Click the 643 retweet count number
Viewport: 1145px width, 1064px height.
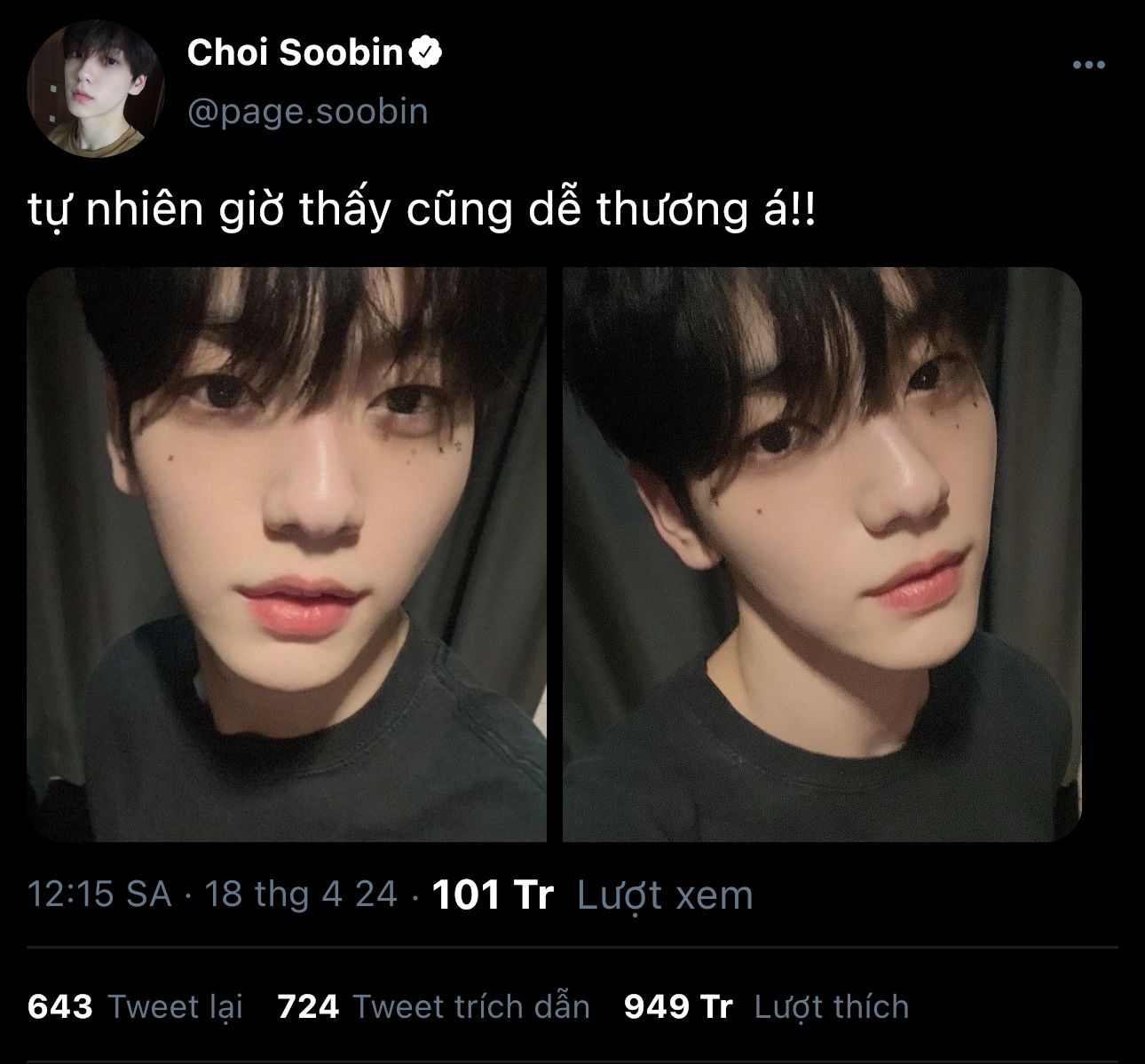[x=60, y=1006]
